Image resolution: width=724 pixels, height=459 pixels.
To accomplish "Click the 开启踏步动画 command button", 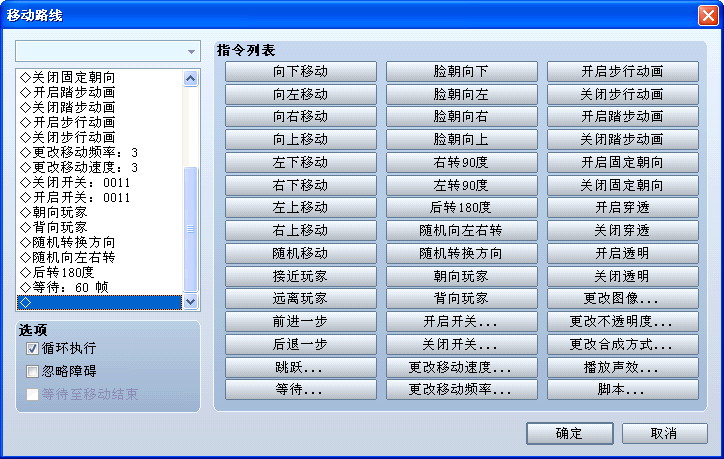I will pyautogui.click(x=623, y=116).
